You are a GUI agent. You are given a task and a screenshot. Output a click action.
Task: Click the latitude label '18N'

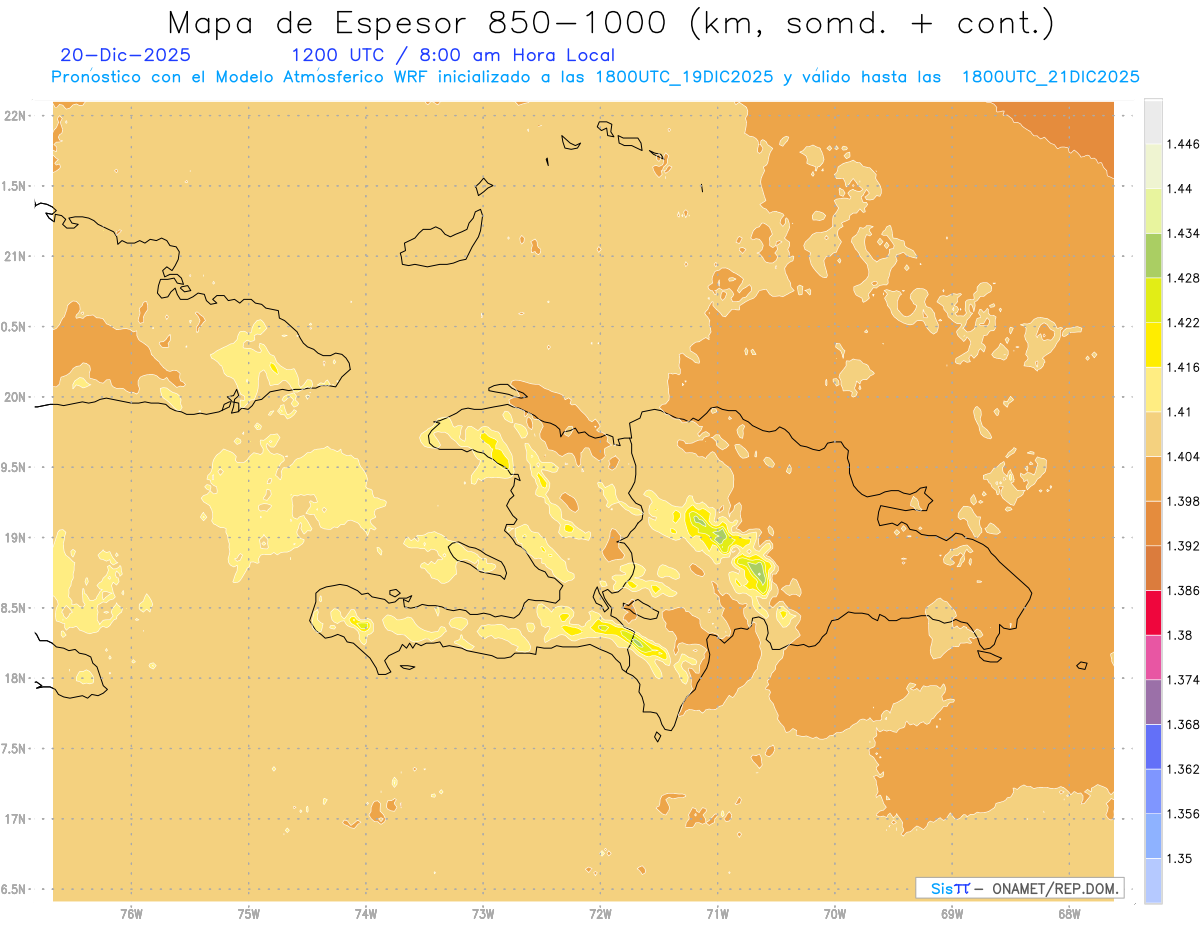pos(17,678)
